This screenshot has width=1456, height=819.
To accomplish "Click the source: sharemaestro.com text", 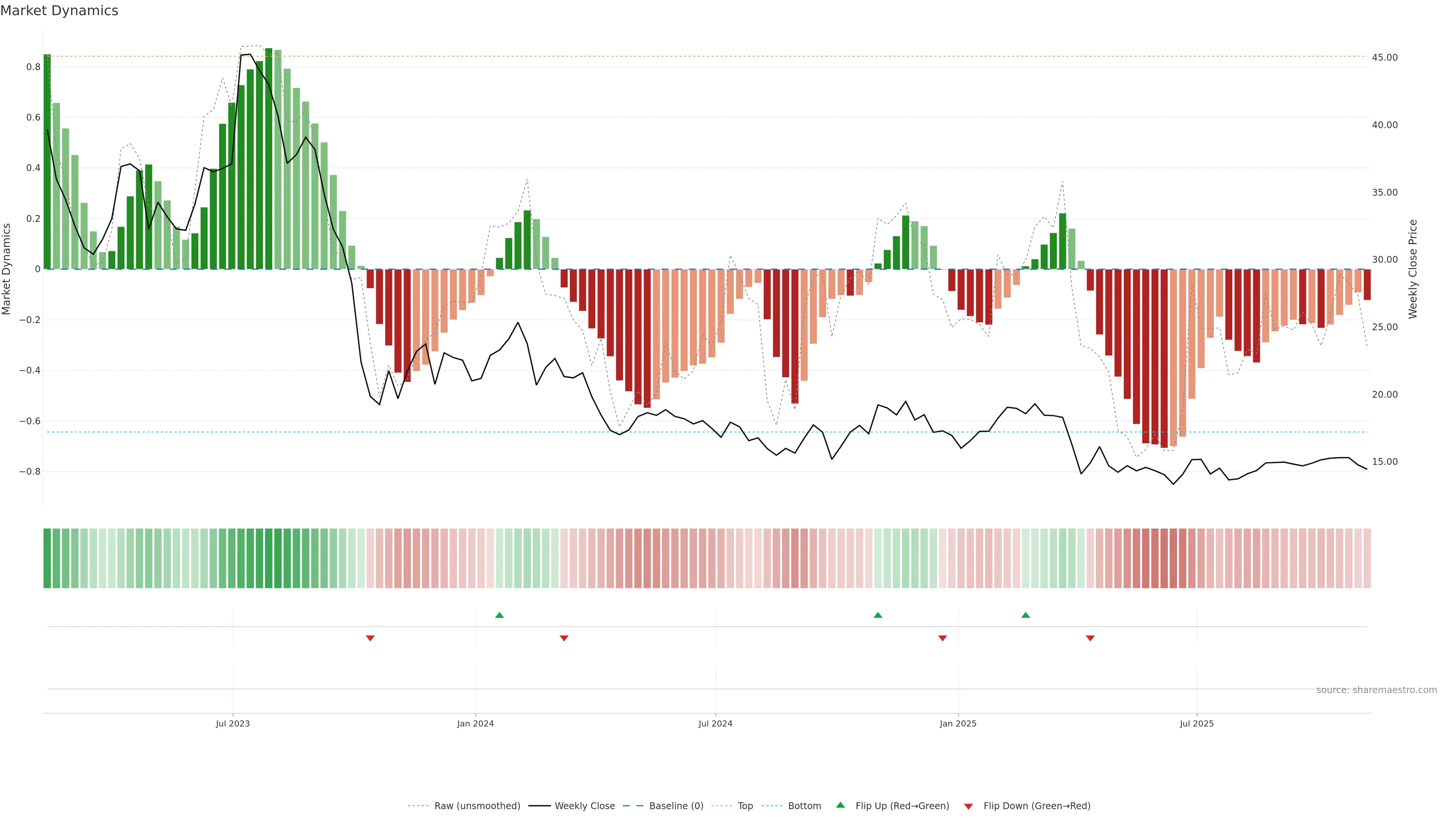I will tap(1376, 690).
